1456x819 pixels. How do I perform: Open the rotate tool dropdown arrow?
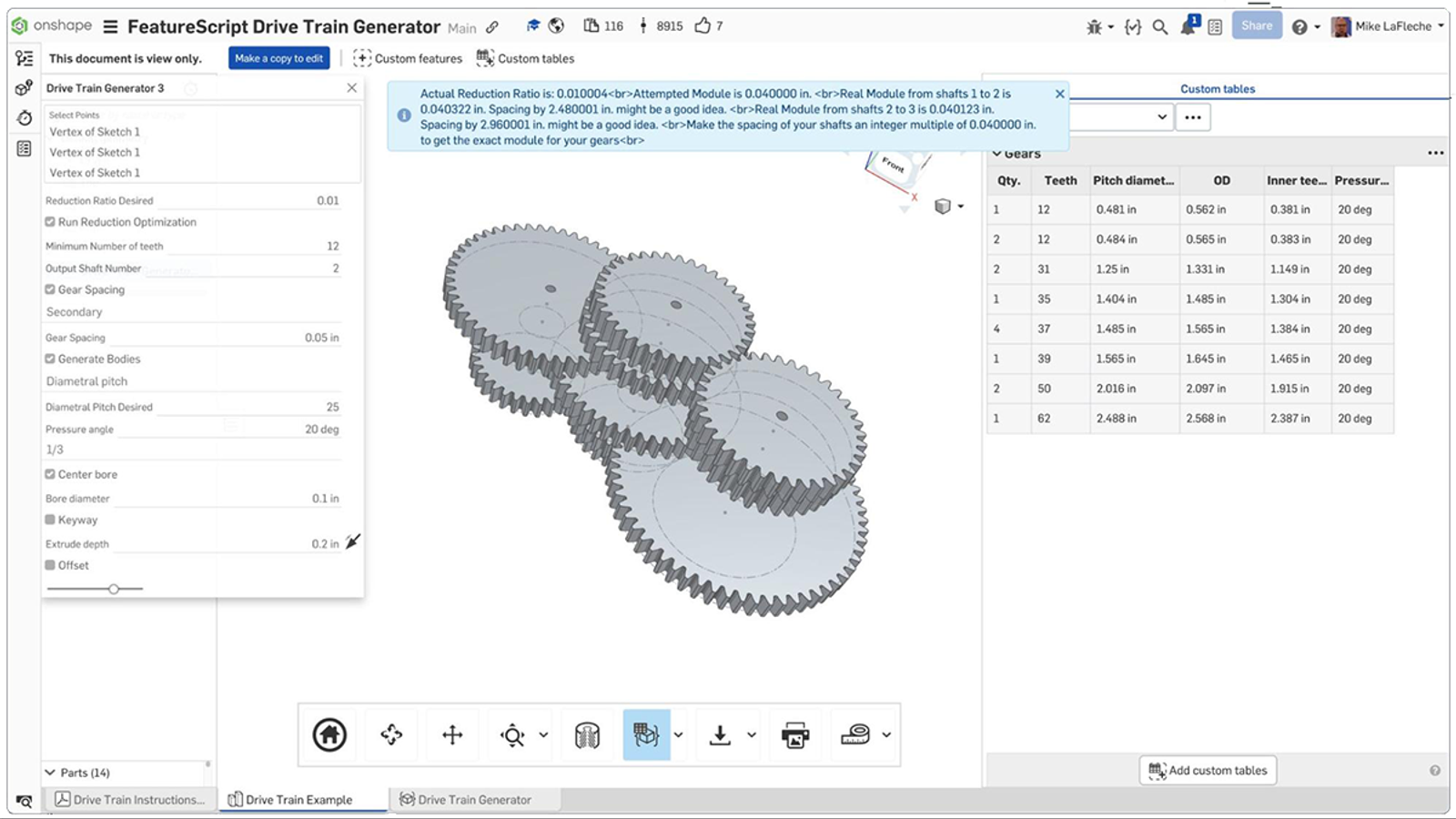[677, 734]
